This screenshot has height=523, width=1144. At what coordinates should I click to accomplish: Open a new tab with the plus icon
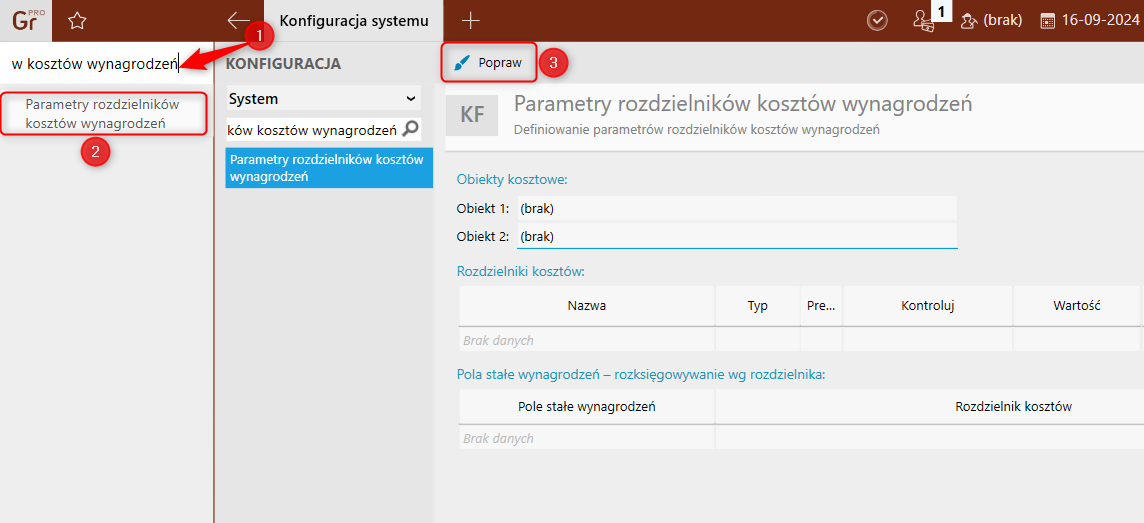pos(471,21)
